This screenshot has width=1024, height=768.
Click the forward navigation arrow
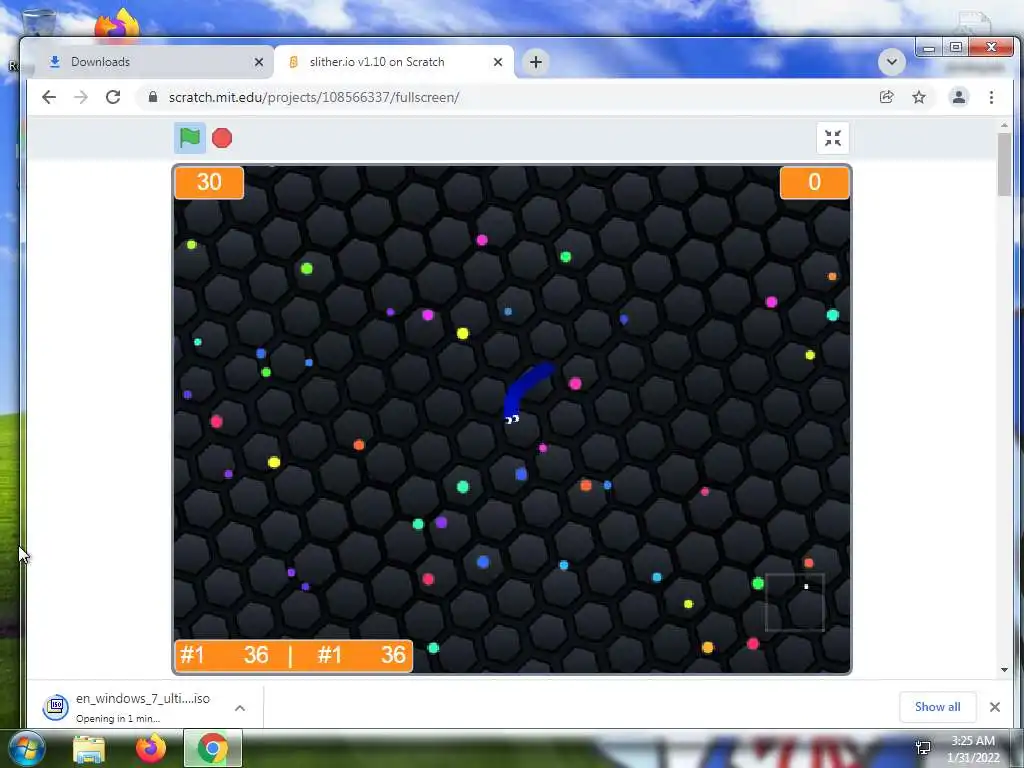point(81,97)
